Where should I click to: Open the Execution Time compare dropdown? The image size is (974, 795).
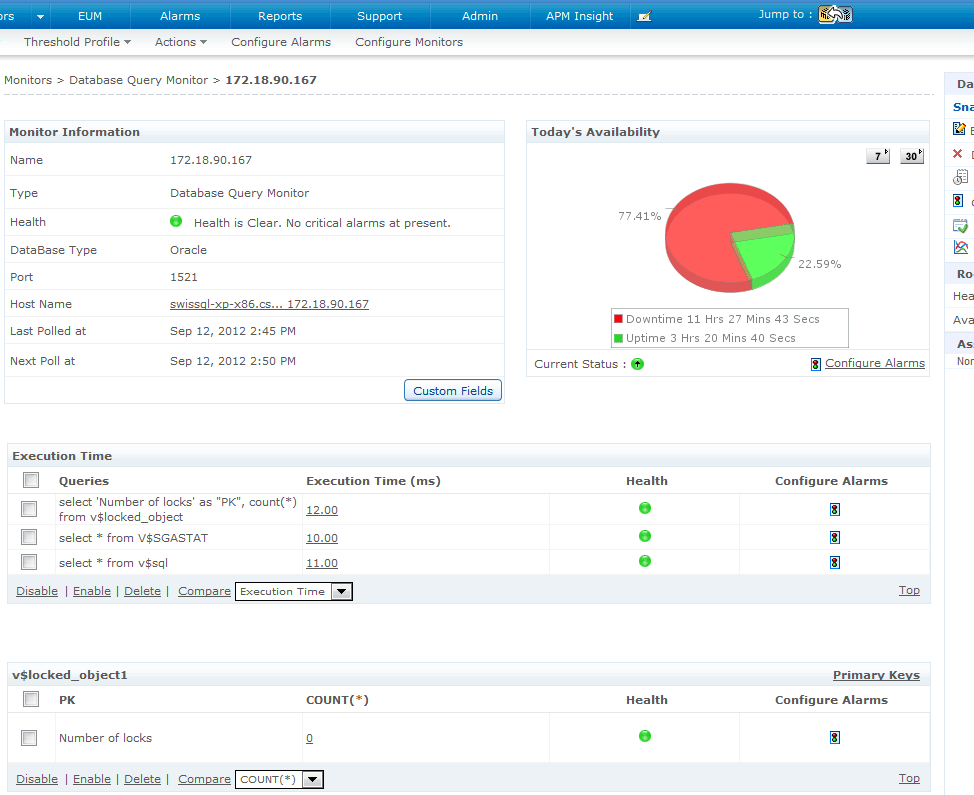pos(294,591)
